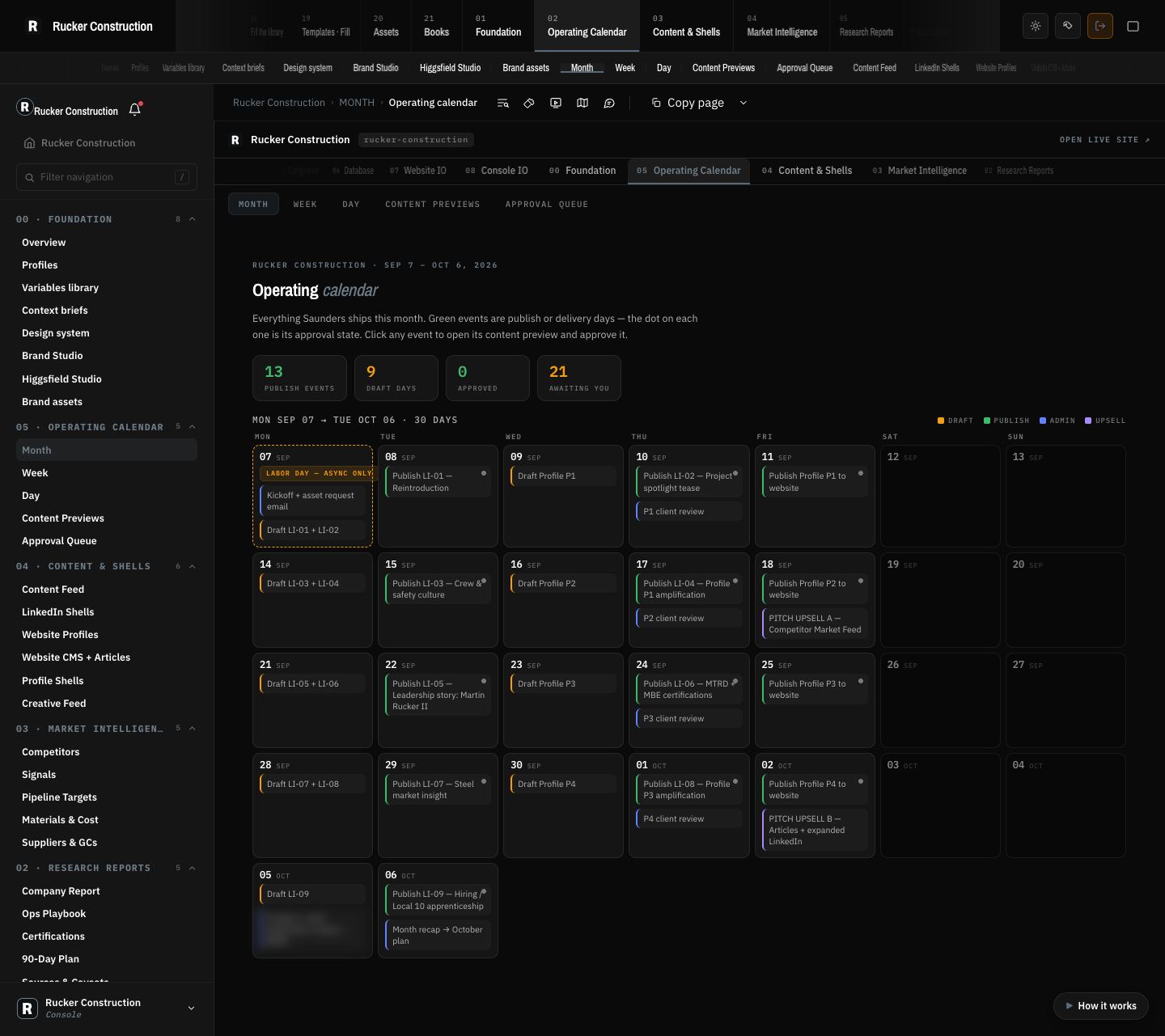Click the play icon in How it works
Screen dimensions: 1165x1036
point(1070,1006)
